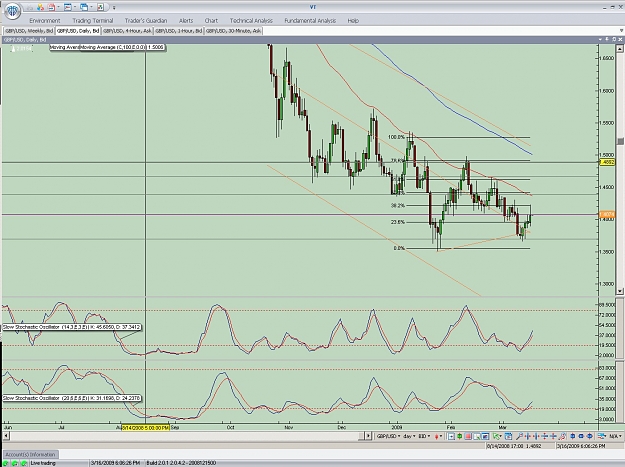Screen dimensions: 625x467
Task: Click the red square icon in chart toolbar
Action: click(468, 437)
